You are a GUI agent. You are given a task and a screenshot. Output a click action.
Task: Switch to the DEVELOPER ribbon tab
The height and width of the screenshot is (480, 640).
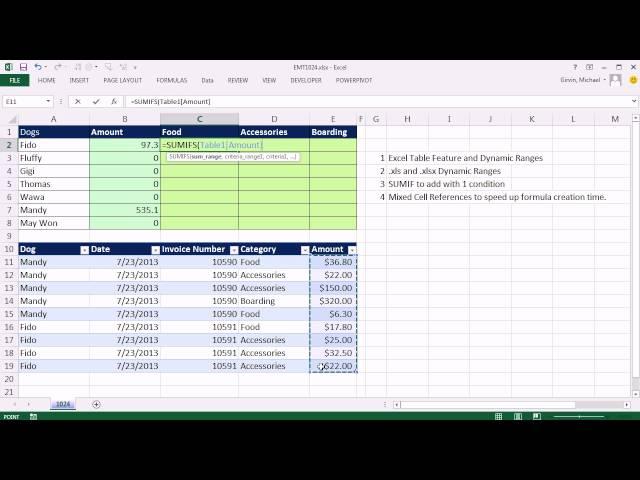306,80
